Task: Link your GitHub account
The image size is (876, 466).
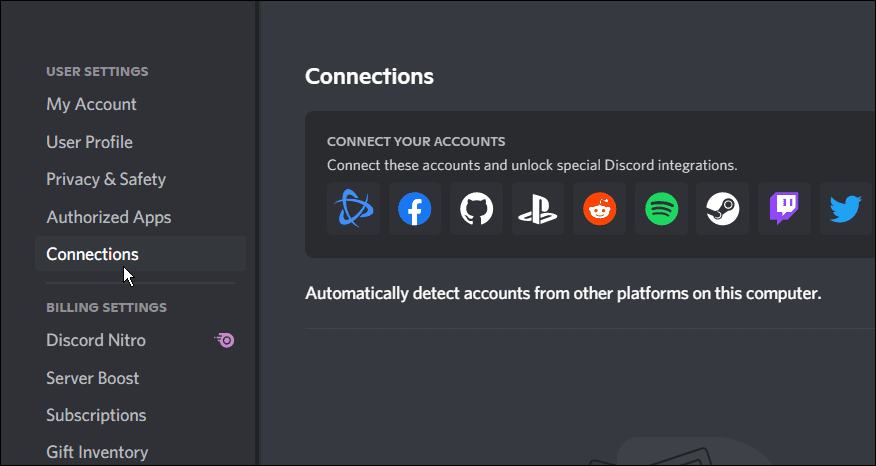Action: click(x=476, y=209)
